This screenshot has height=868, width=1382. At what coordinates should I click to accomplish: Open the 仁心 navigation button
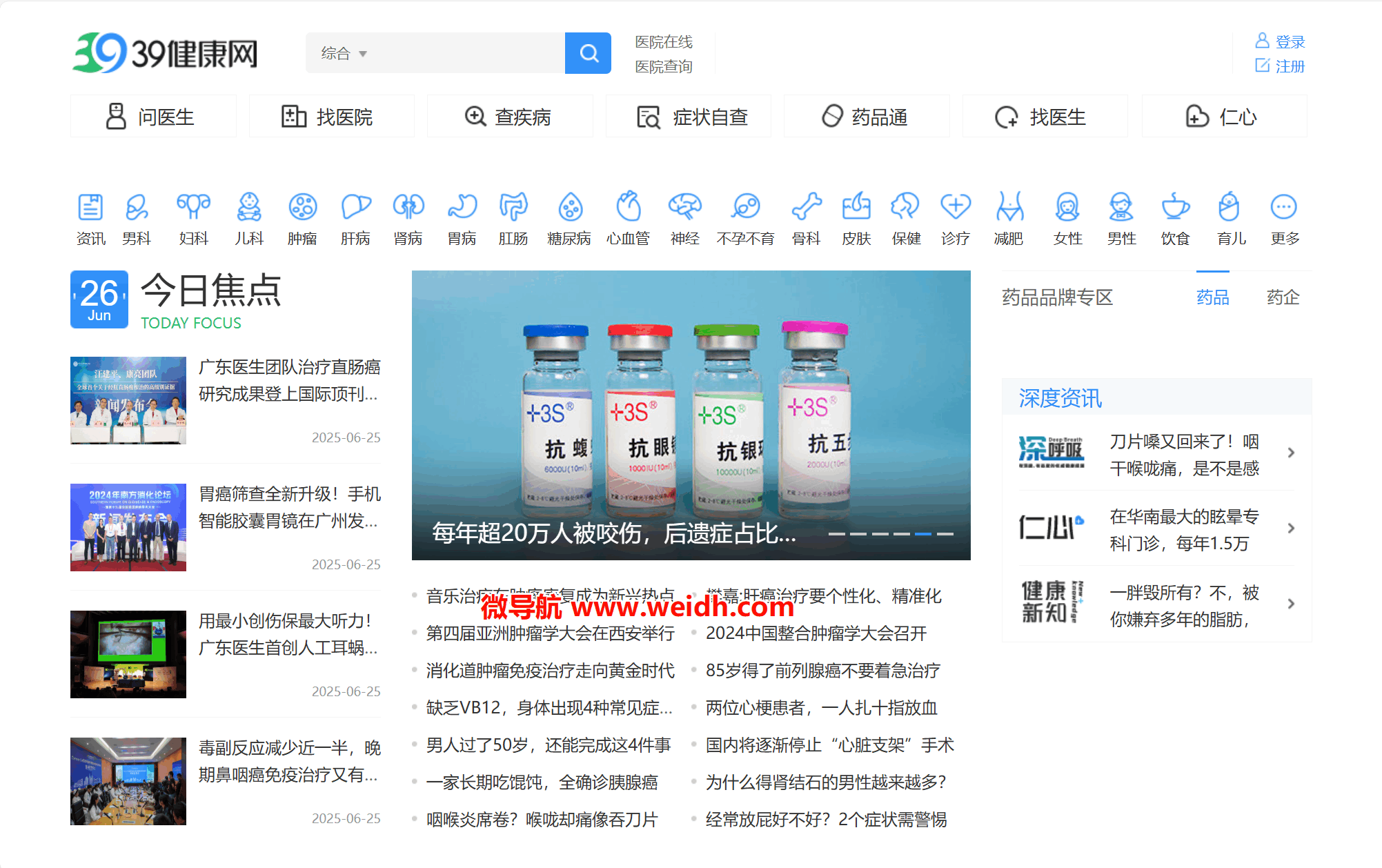click(x=1224, y=117)
